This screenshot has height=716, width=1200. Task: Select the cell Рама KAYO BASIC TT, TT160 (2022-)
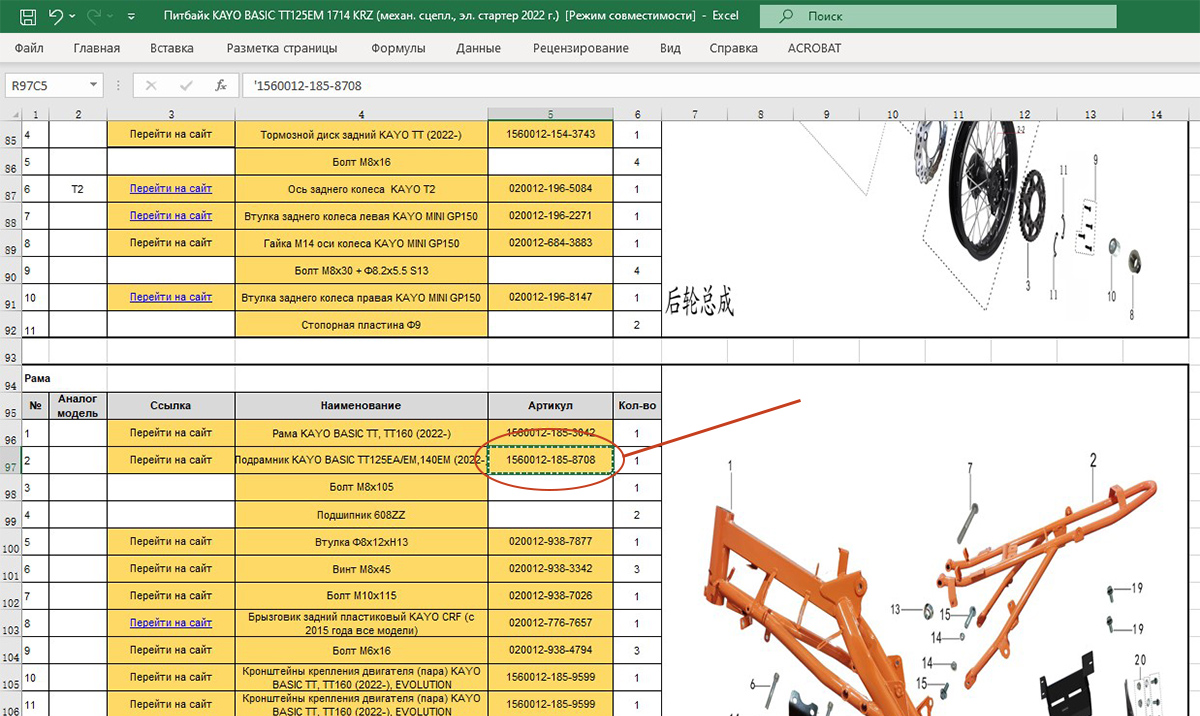click(x=361, y=433)
